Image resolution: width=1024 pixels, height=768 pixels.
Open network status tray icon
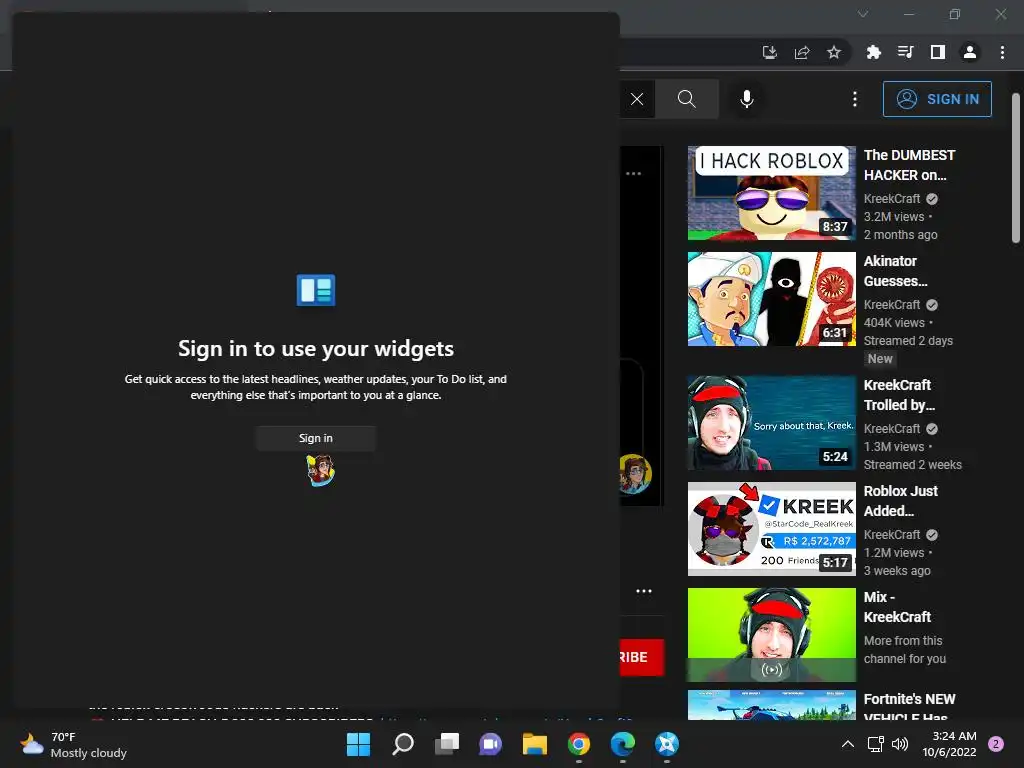tap(875, 744)
